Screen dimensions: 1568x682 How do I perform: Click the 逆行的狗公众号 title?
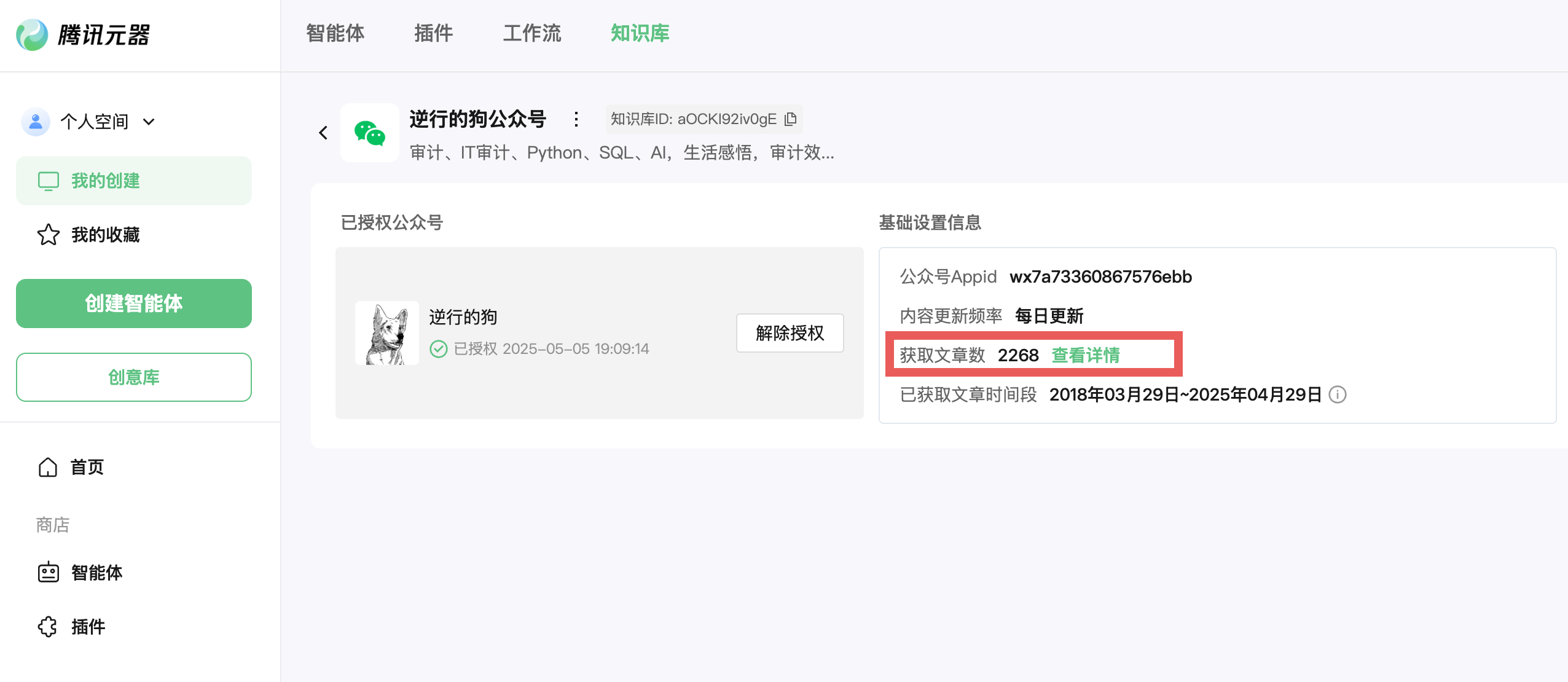click(478, 119)
